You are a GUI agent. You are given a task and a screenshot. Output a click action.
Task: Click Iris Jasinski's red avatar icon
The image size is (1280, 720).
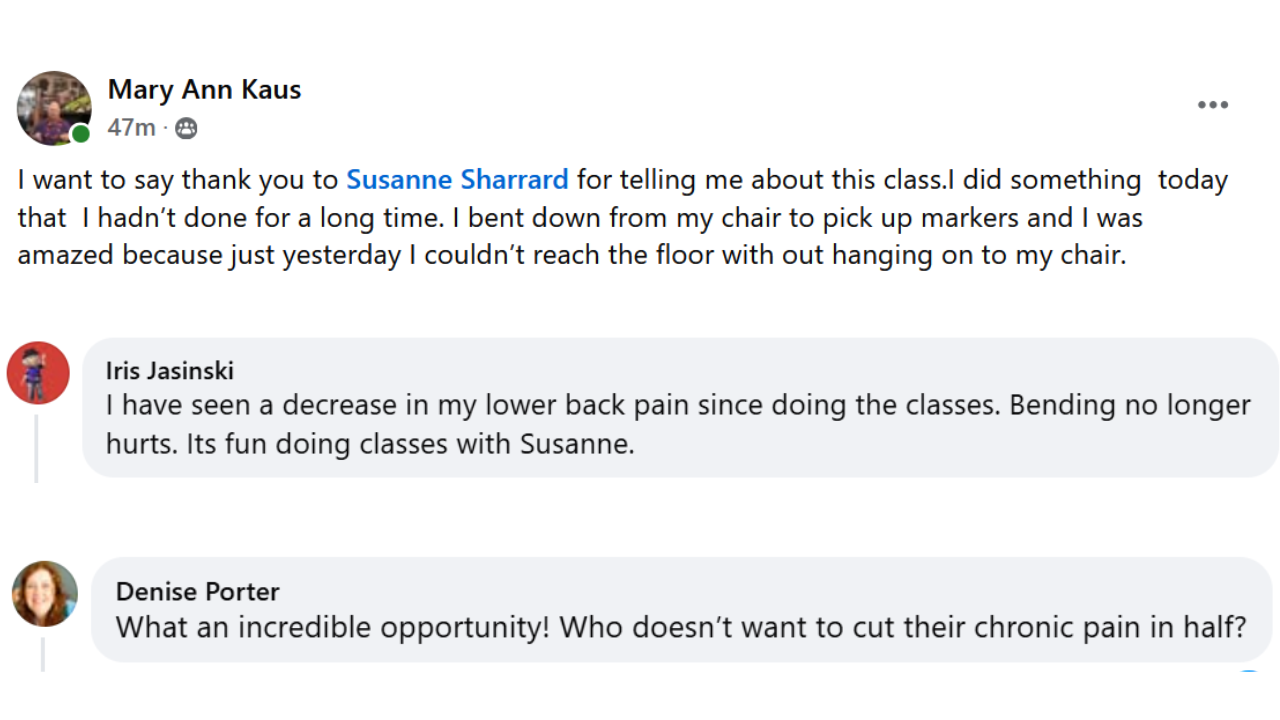coord(38,373)
